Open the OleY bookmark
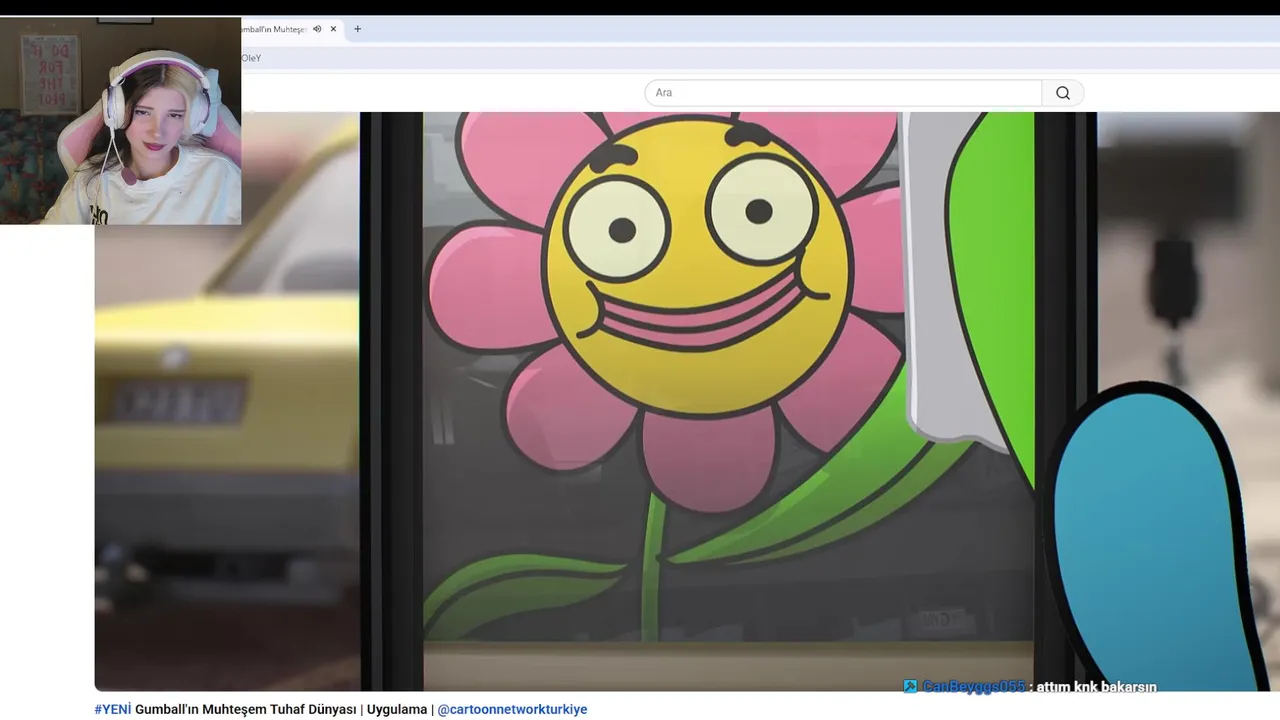 tap(251, 58)
